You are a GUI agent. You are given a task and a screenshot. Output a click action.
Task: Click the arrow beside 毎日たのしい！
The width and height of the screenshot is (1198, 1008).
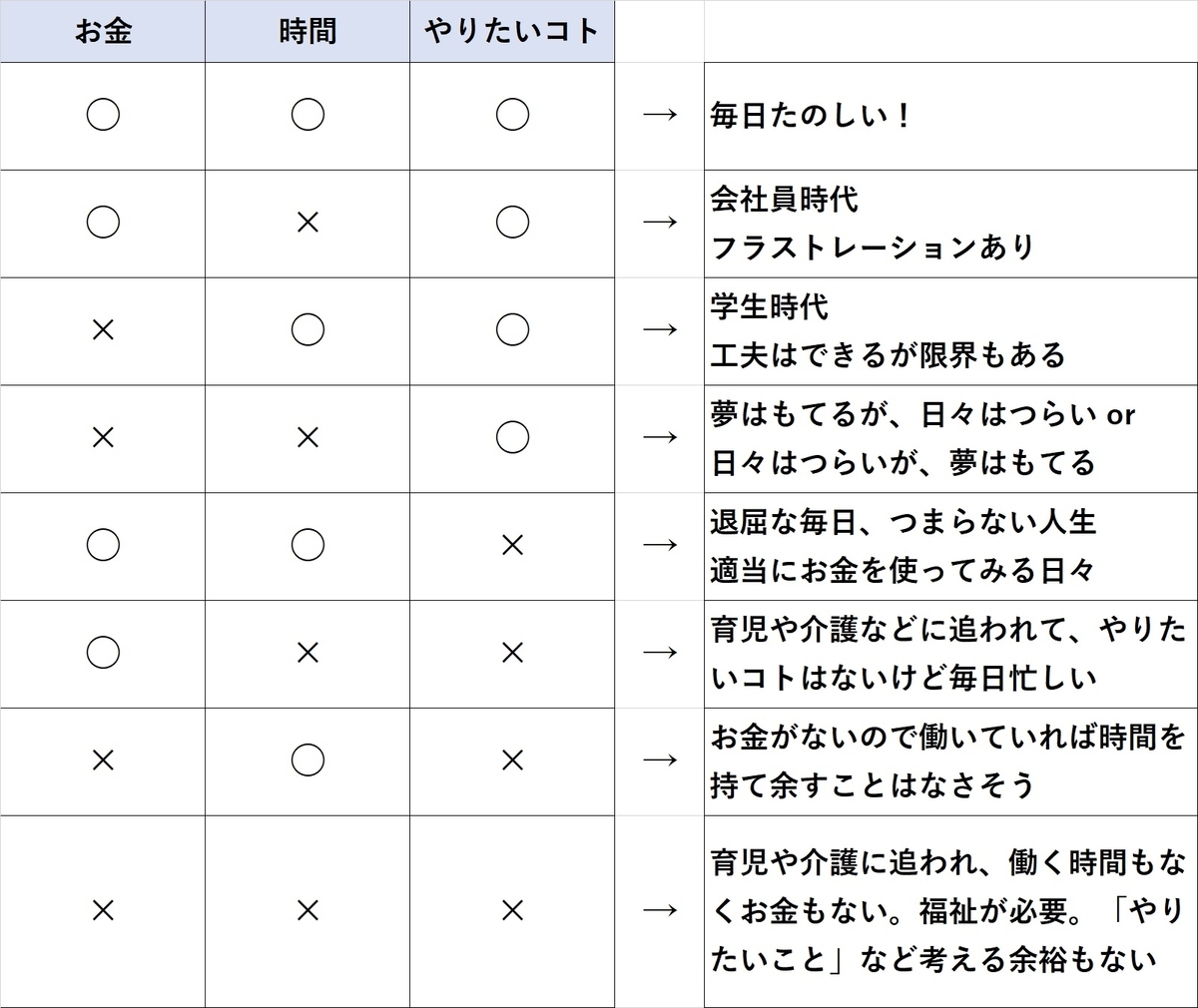point(660,115)
